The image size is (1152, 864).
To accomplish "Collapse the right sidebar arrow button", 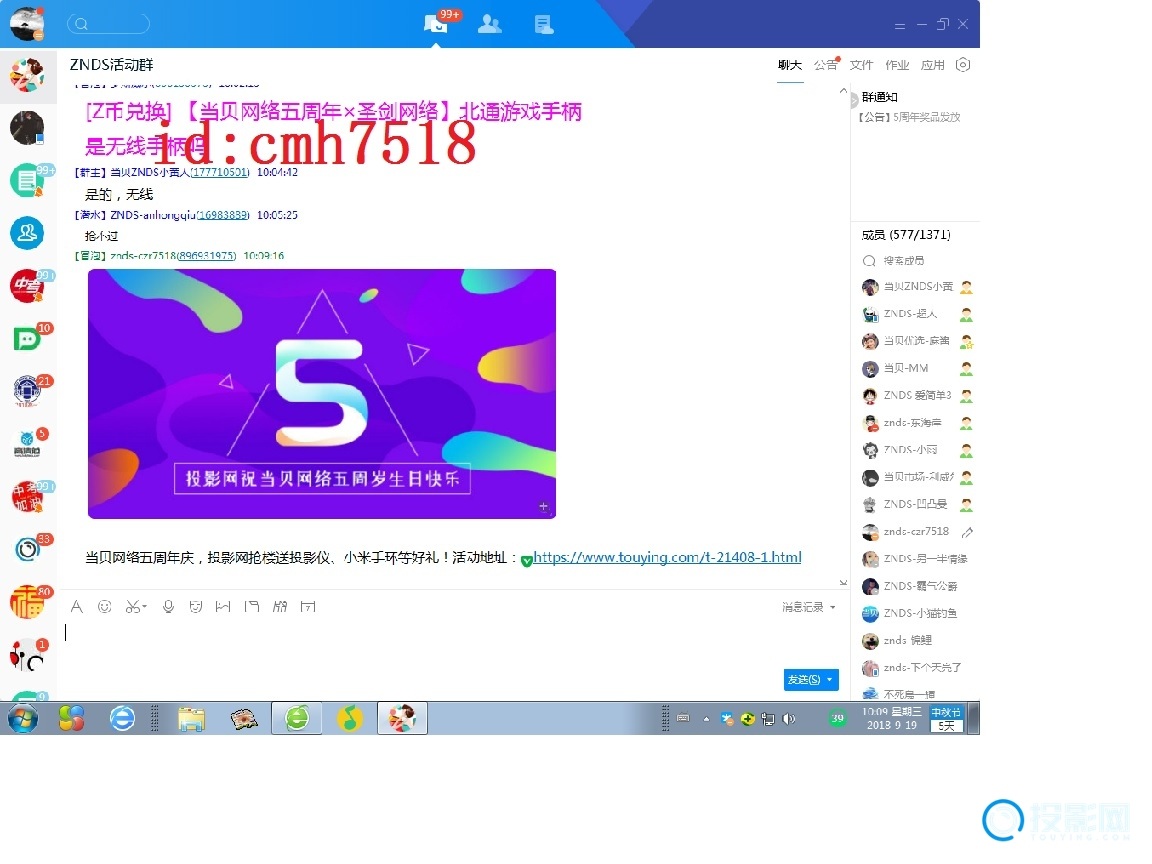I will coord(854,98).
